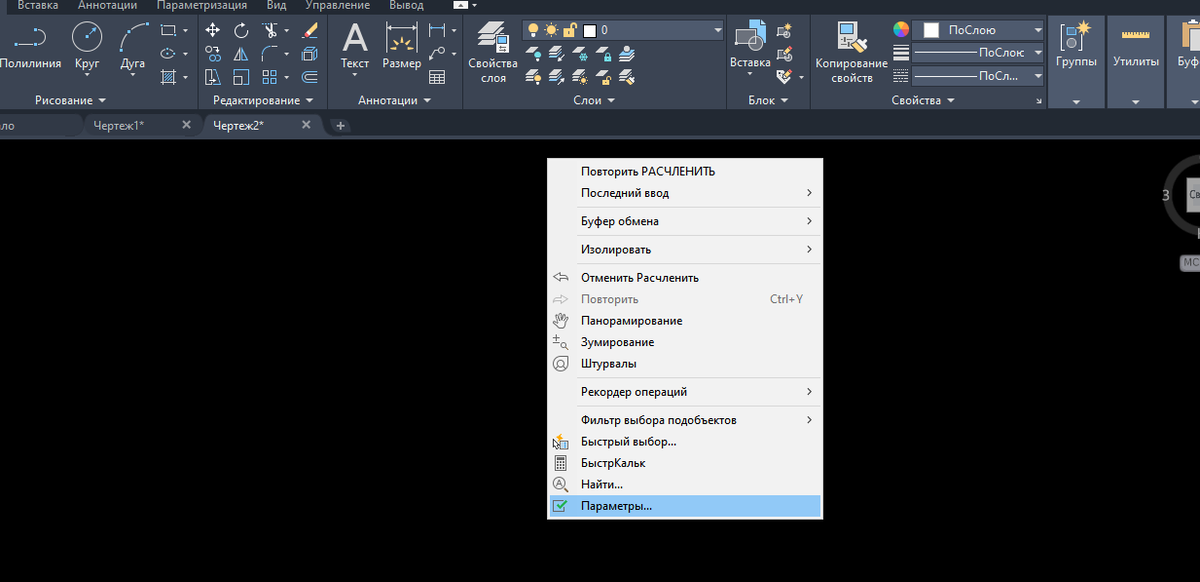The height and width of the screenshot is (582, 1200).
Task: Choose Параметры... in context menu
Action: [686, 506]
